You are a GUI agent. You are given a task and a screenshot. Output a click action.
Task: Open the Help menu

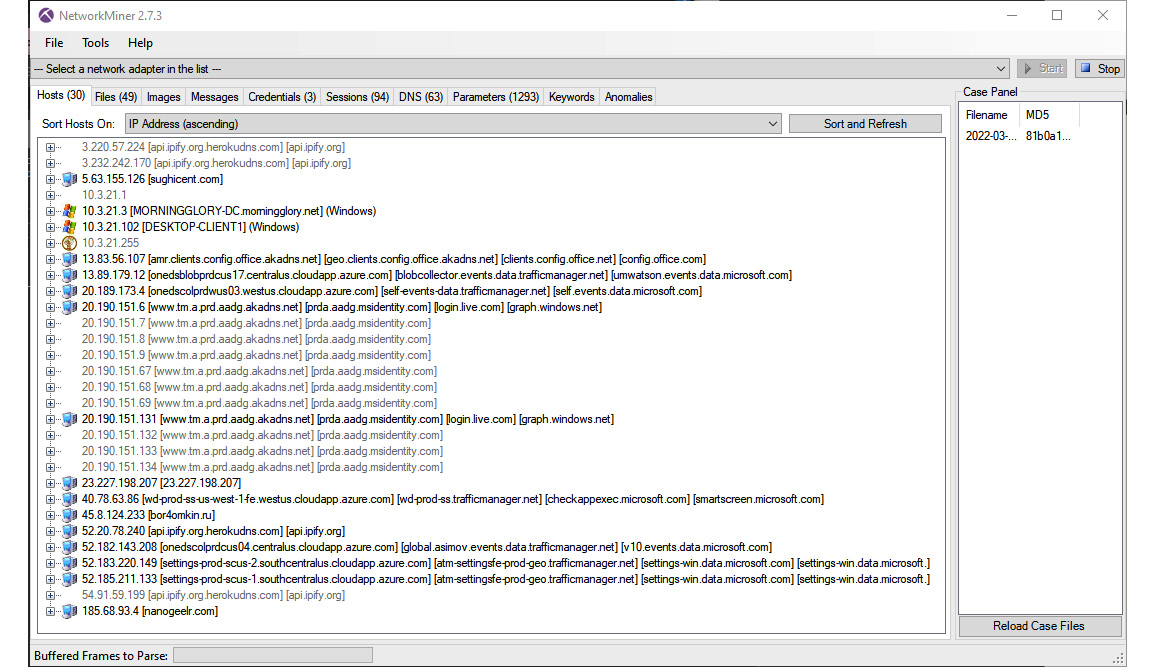click(140, 43)
